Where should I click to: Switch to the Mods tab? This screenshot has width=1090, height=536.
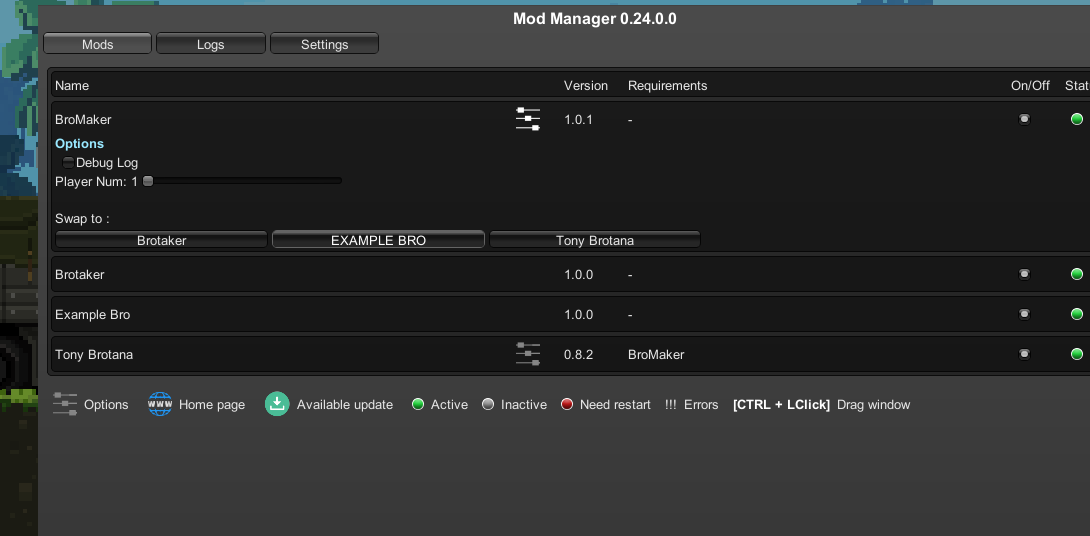tap(97, 44)
